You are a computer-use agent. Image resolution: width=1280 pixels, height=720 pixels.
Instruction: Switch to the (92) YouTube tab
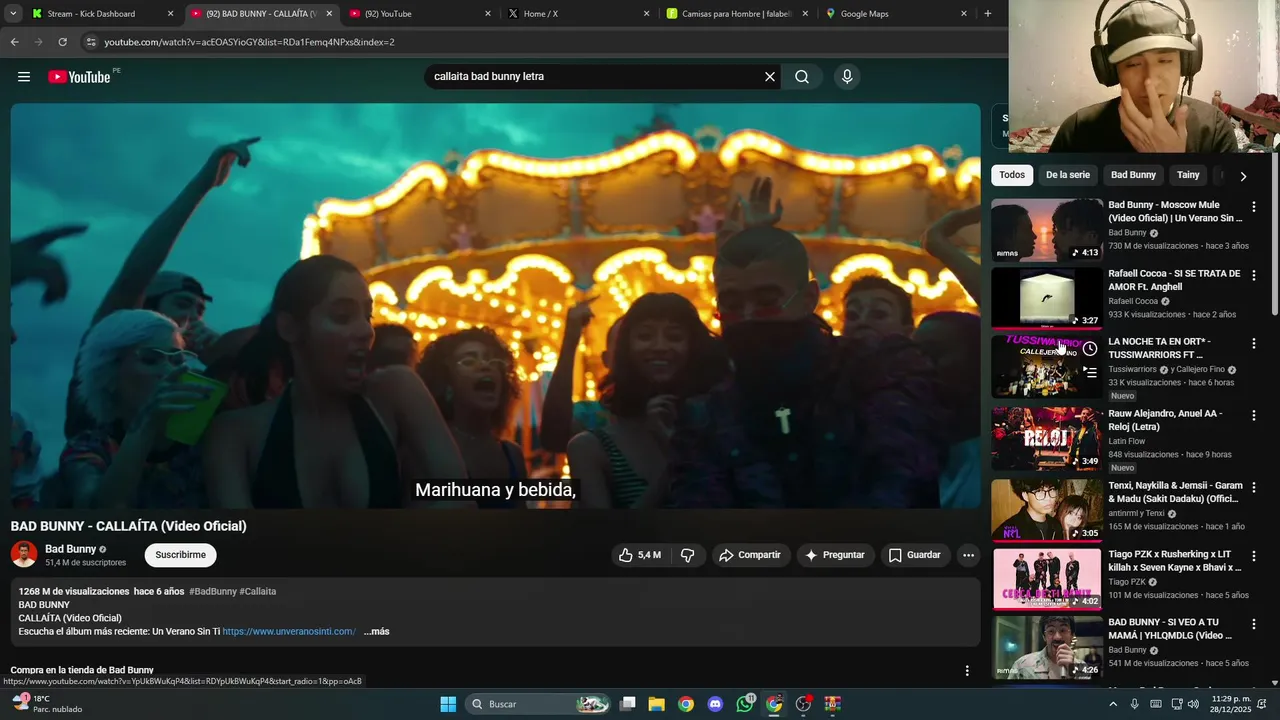pos(420,14)
